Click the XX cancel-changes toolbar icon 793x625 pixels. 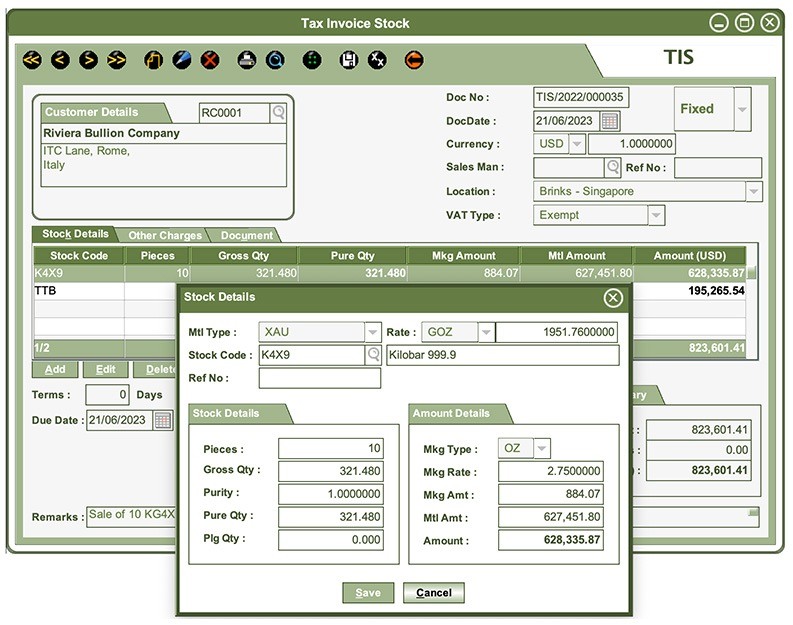(377, 60)
